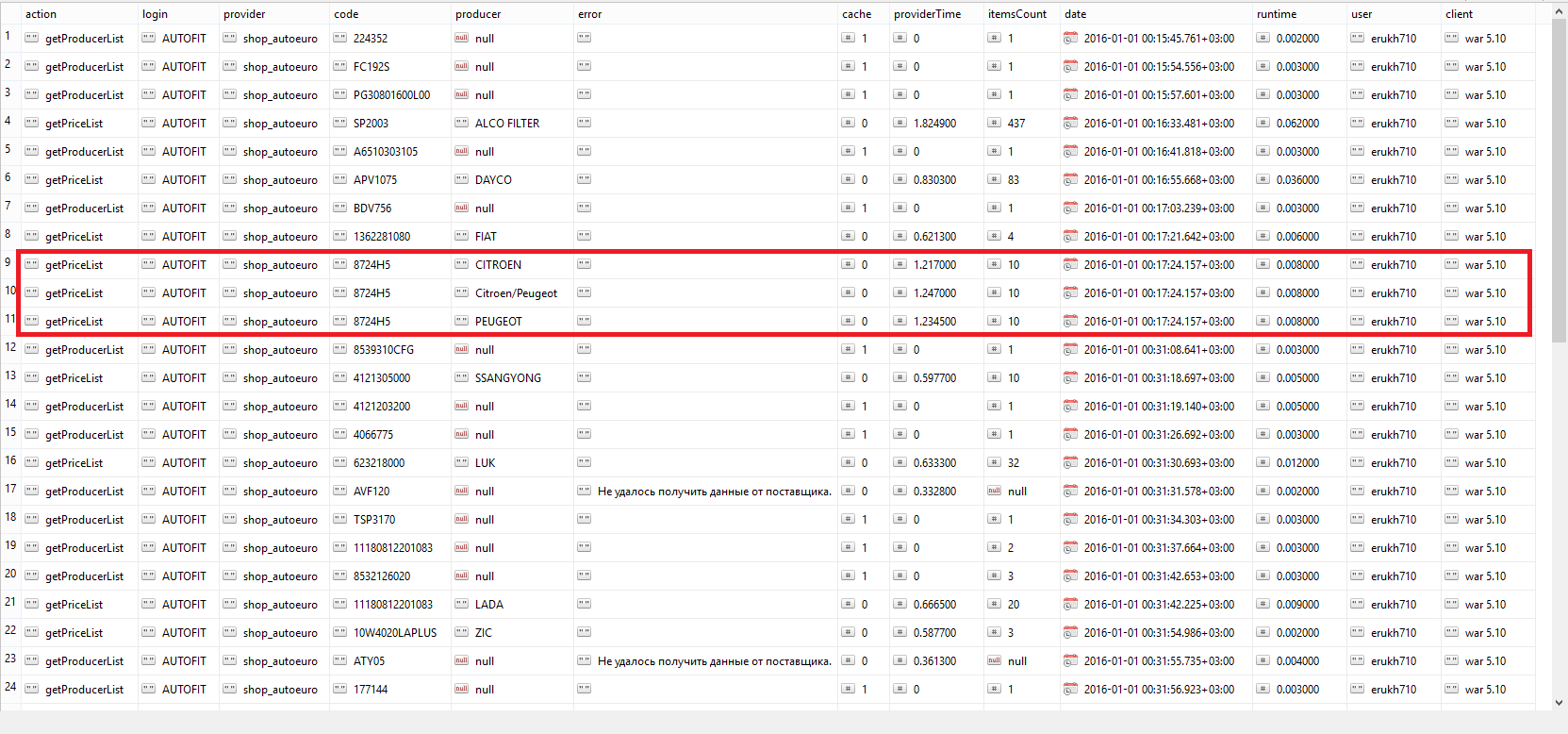Viewport: 1568px width, 734px height.
Task: Click the string icon before ALCO FILTER
Action: click(461, 124)
